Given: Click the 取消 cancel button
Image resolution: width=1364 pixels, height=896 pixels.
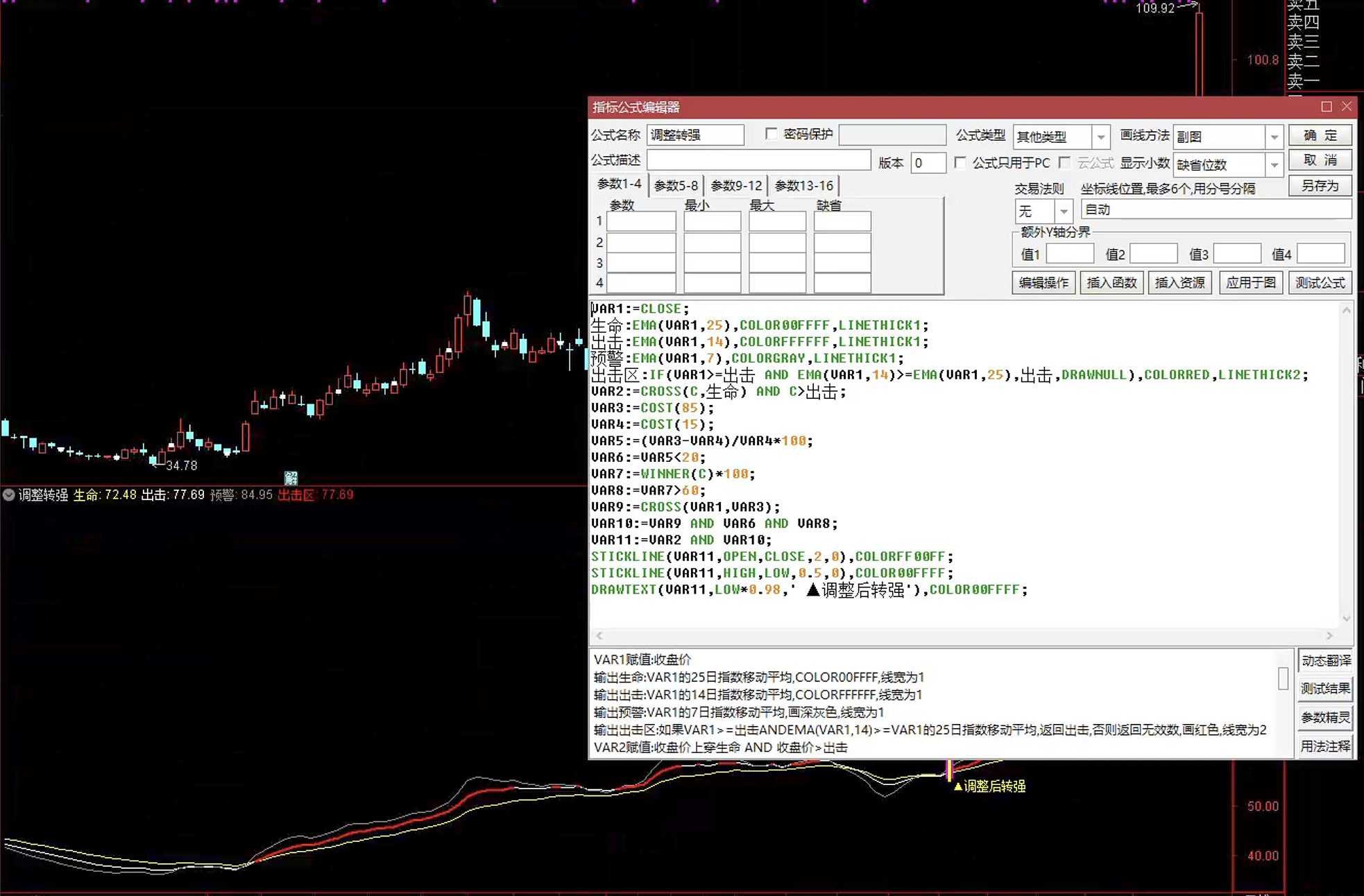Looking at the screenshot, I should (x=1320, y=160).
